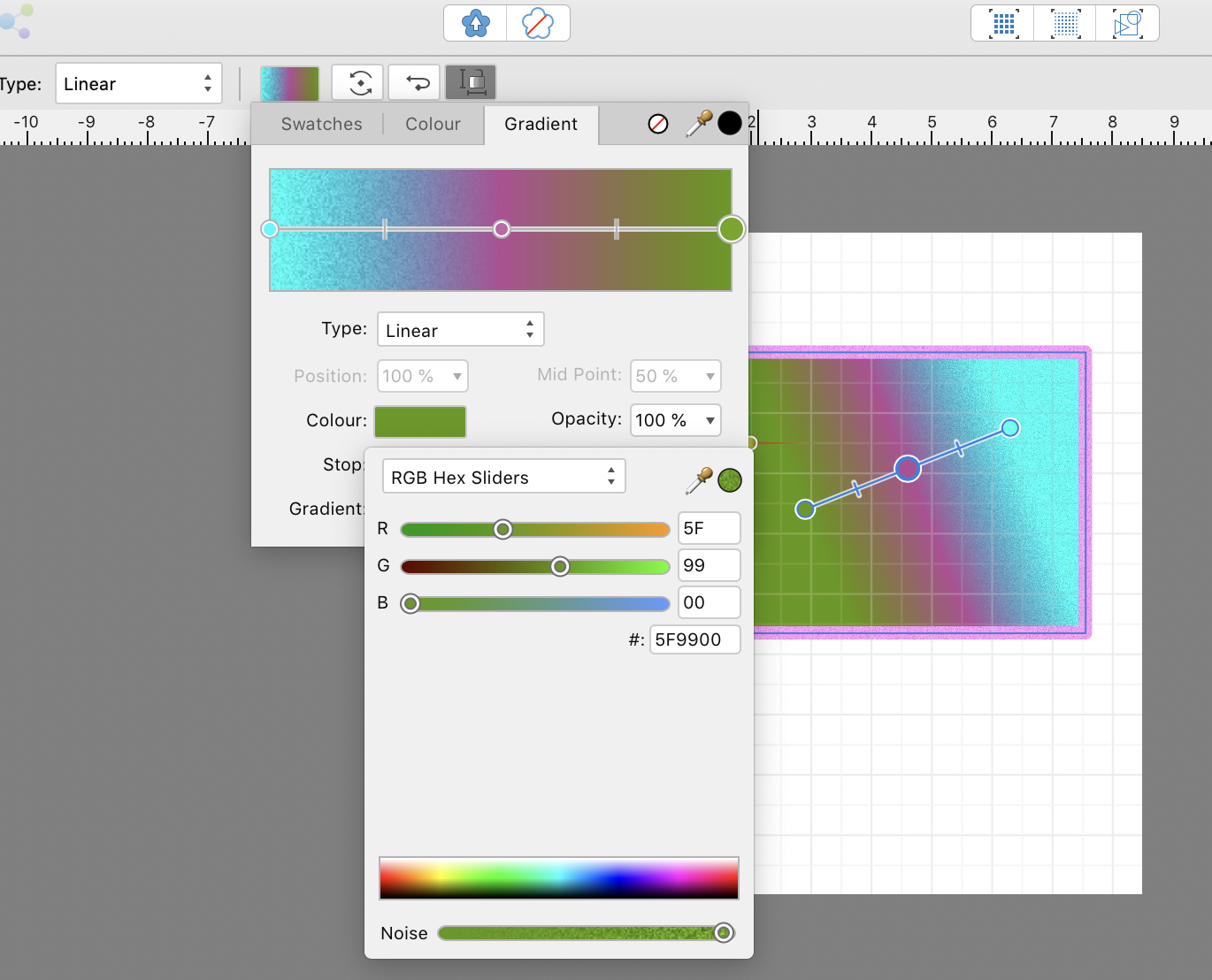The width and height of the screenshot is (1212, 980).
Task: Click the no-colour (none) icon
Action: tap(657, 124)
